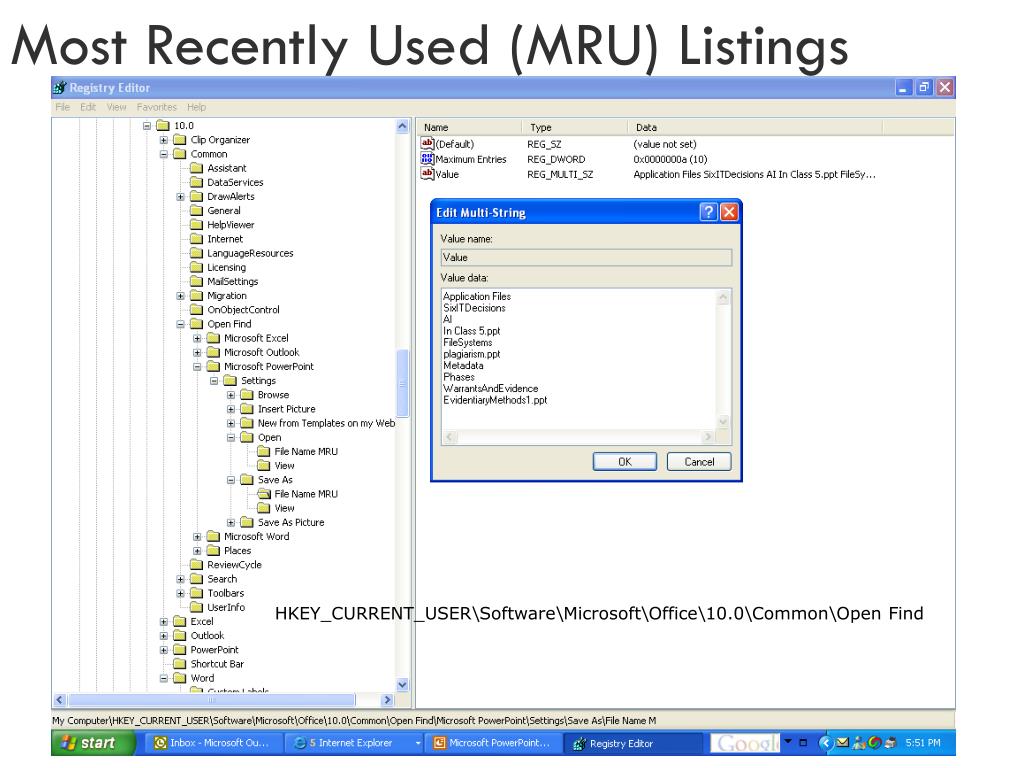Click the down arrow of the tree's vertical scrollbar
The height and width of the screenshot is (768, 1024).
(402, 685)
